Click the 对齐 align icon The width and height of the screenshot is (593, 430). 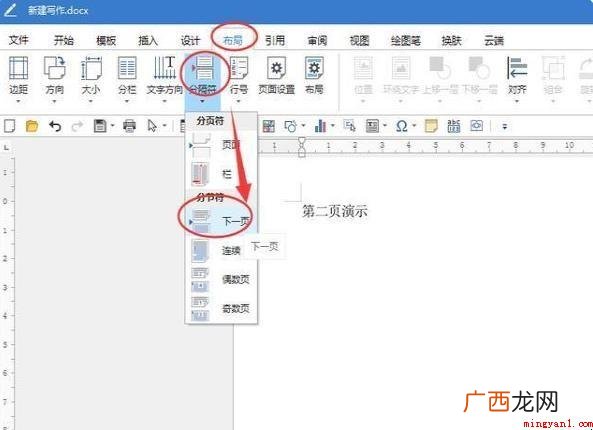click(517, 69)
